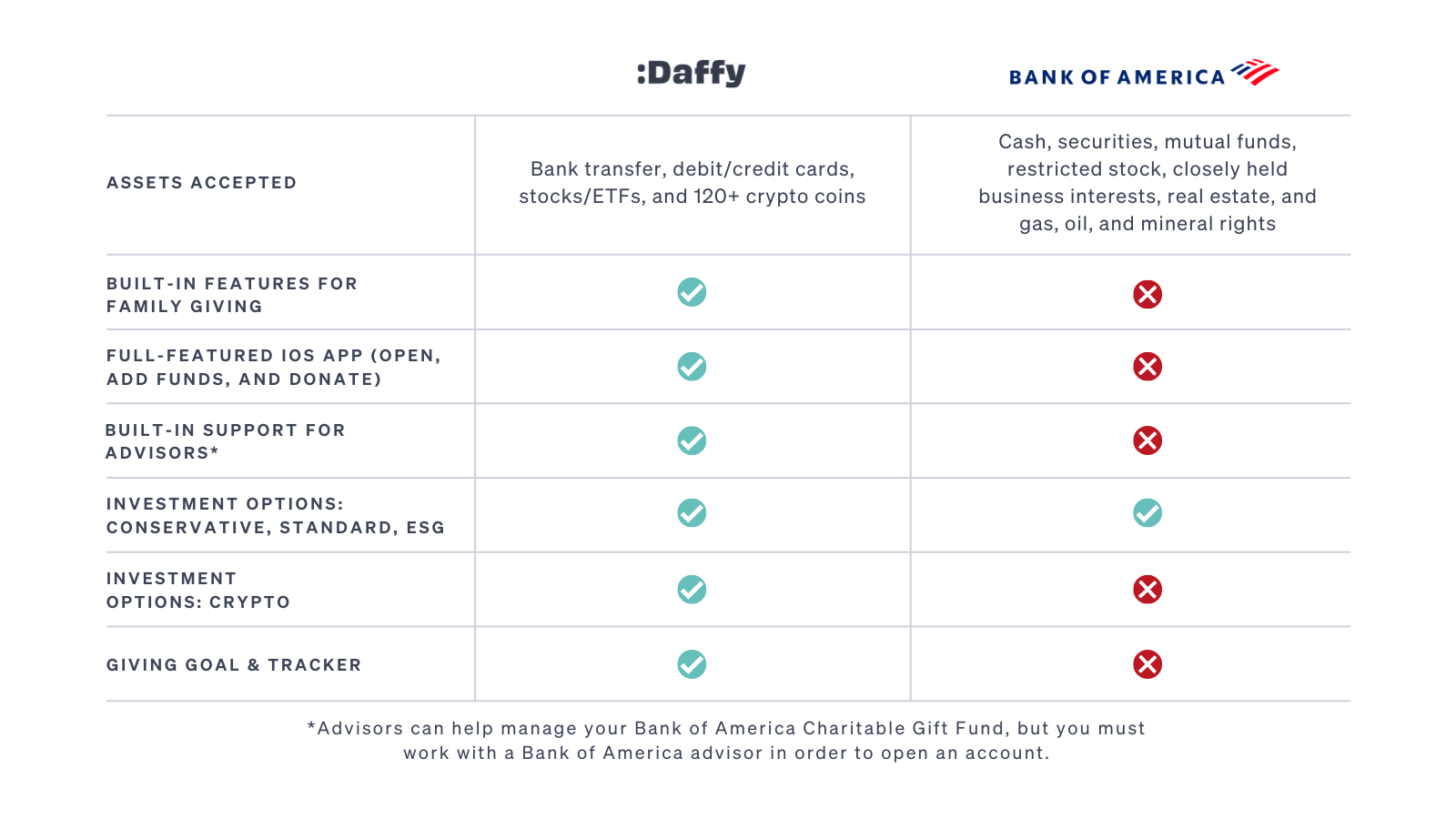
Task: Click Daffy's checkmark for family giving features
Action: point(692,292)
